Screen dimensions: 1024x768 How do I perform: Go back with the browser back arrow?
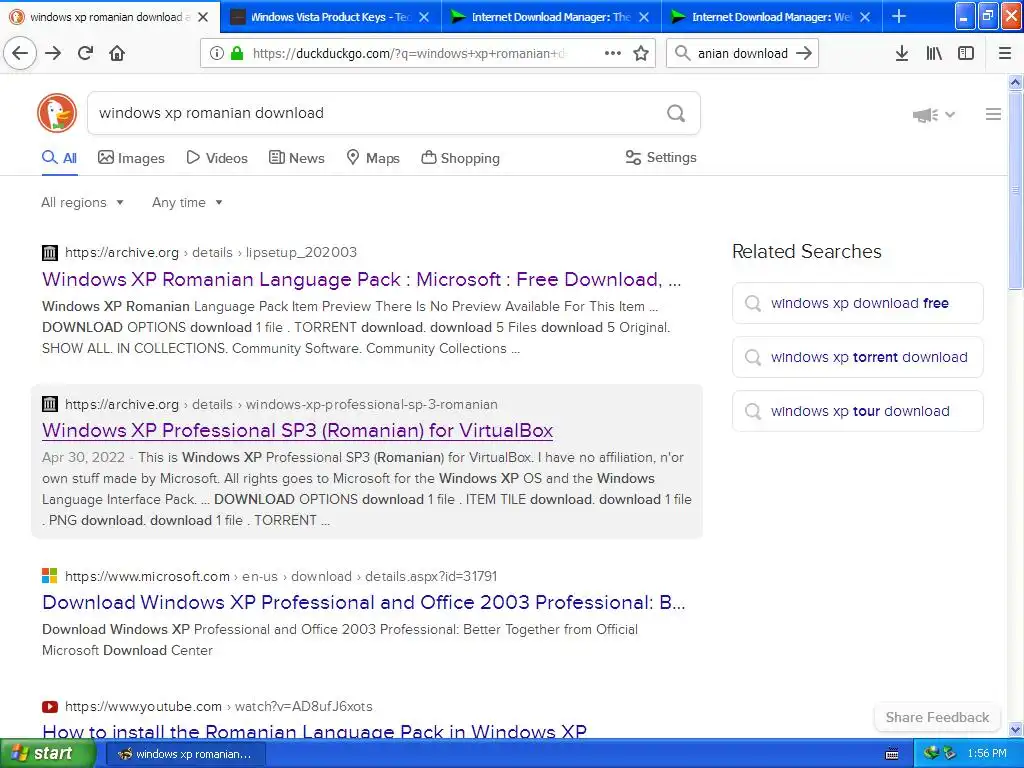(x=20, y=53)
